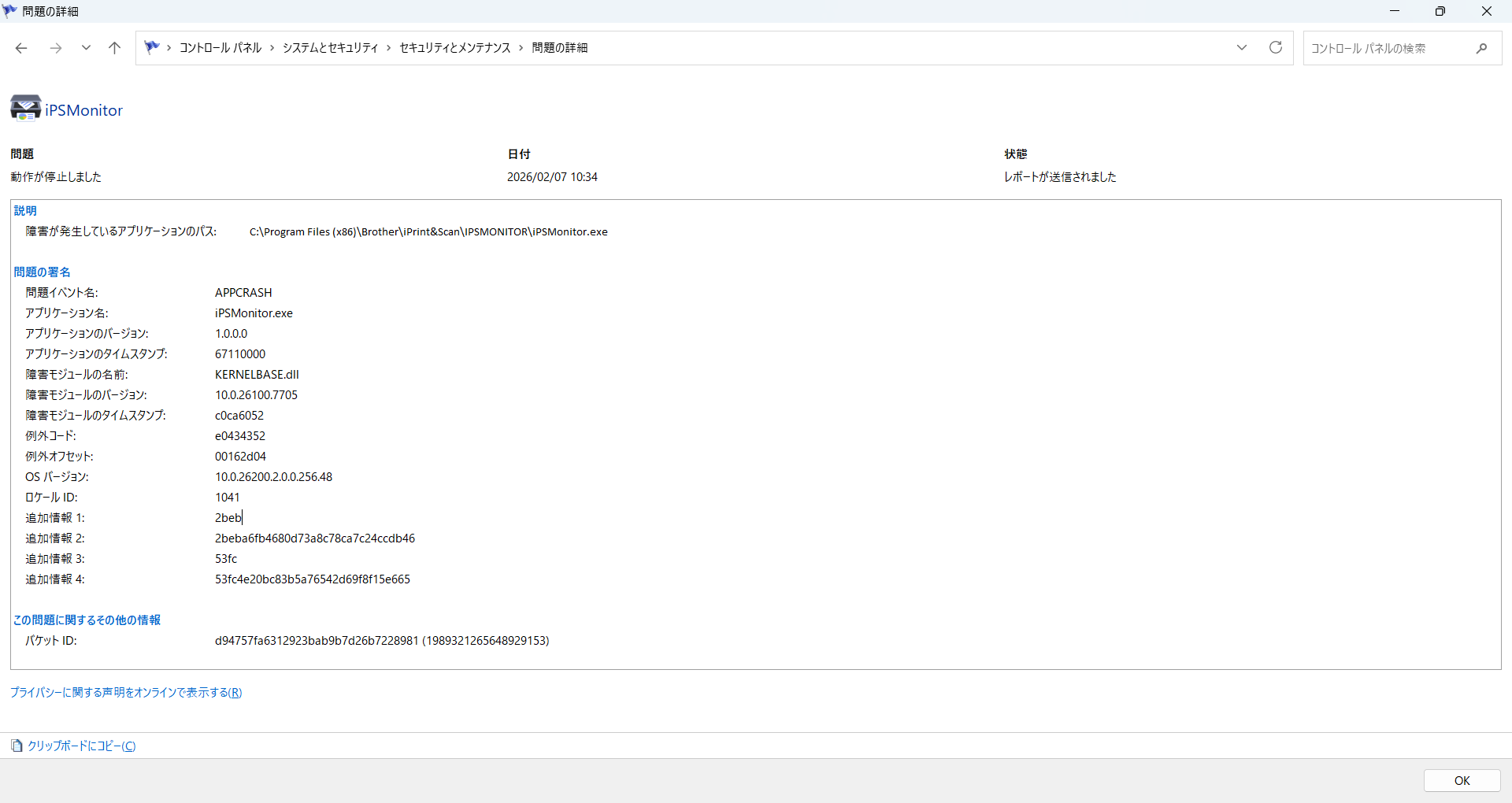Restore down the 問題の詳細 window
Image resolution: width=1512 pixels, height=803 pixels.
click(x=1440, y=11)
